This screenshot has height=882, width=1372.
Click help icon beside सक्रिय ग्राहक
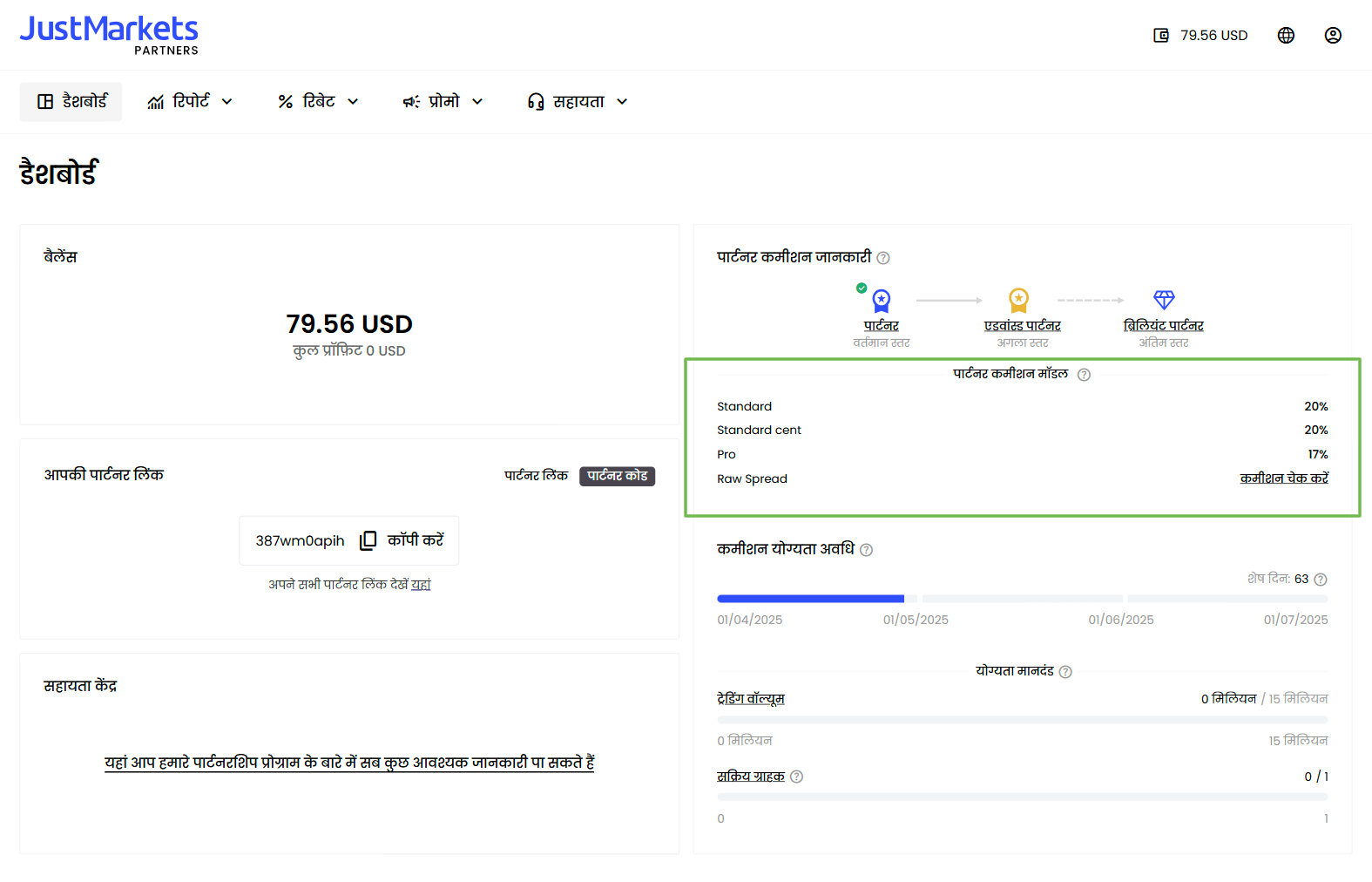(x=796, y=777)
